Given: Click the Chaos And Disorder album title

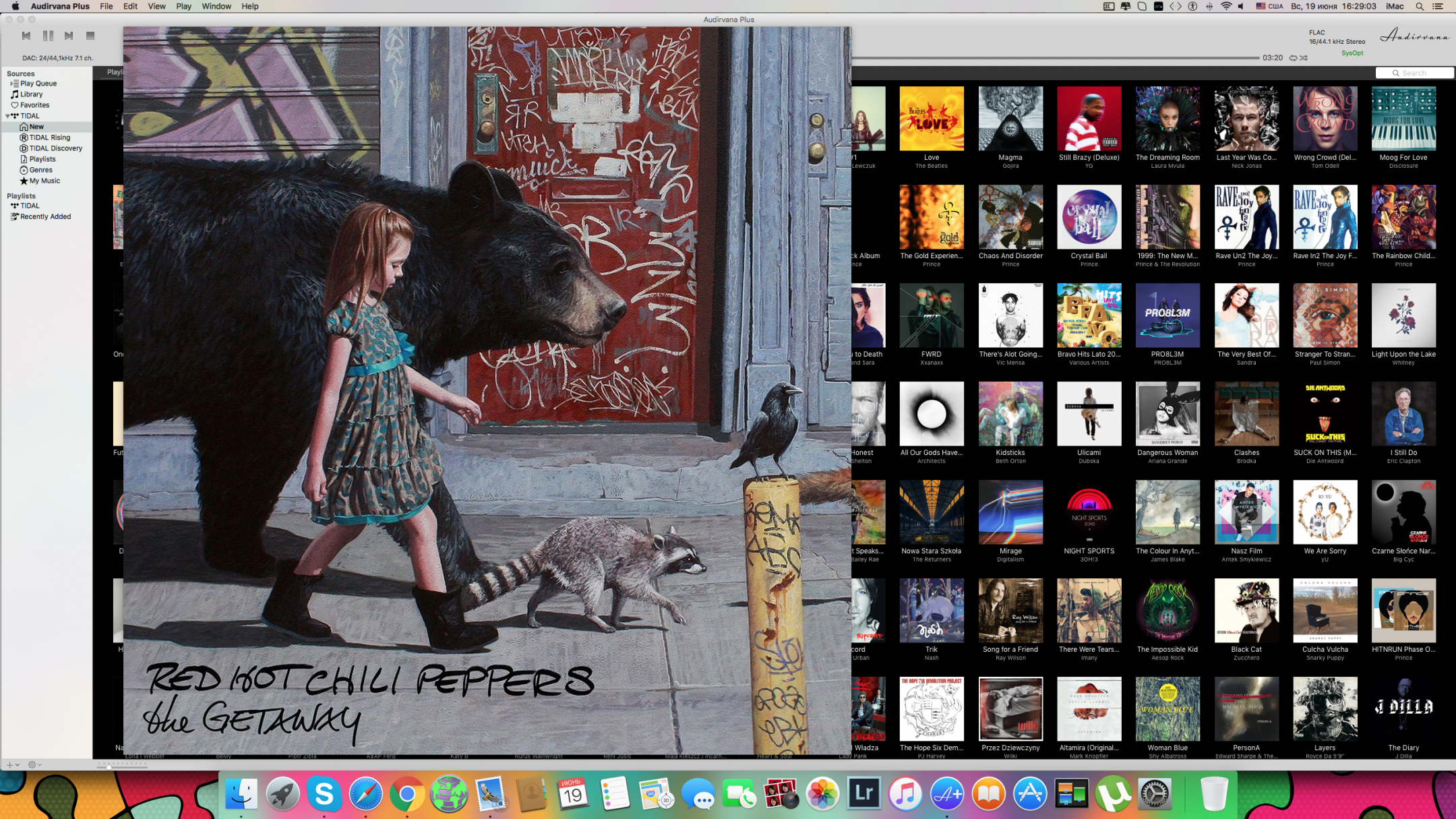Looking at the screenshot, I should 1010,256.
